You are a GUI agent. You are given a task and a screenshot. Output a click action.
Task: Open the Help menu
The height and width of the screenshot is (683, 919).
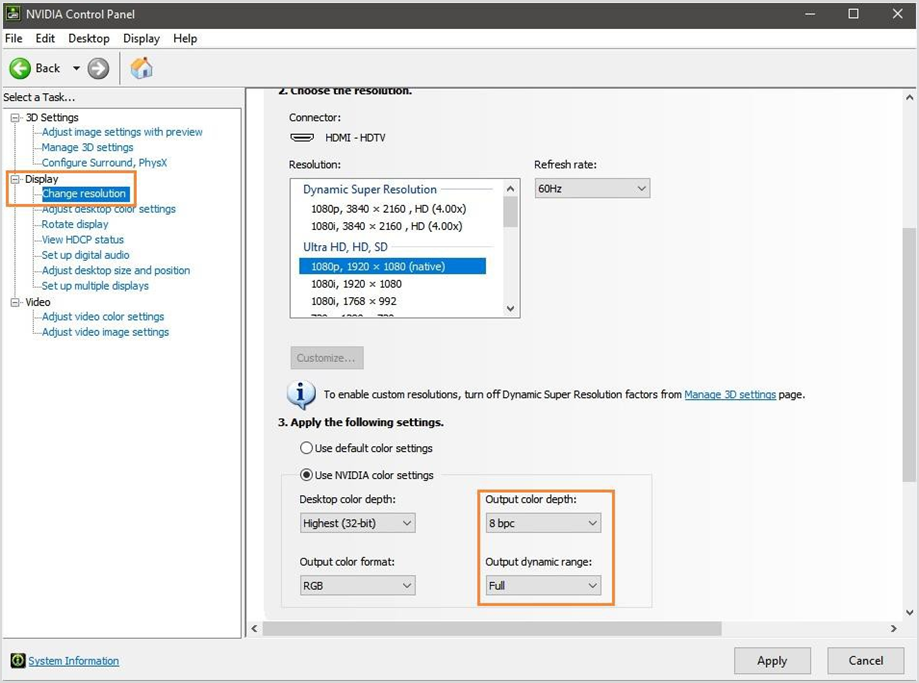[x=185, y=38]
